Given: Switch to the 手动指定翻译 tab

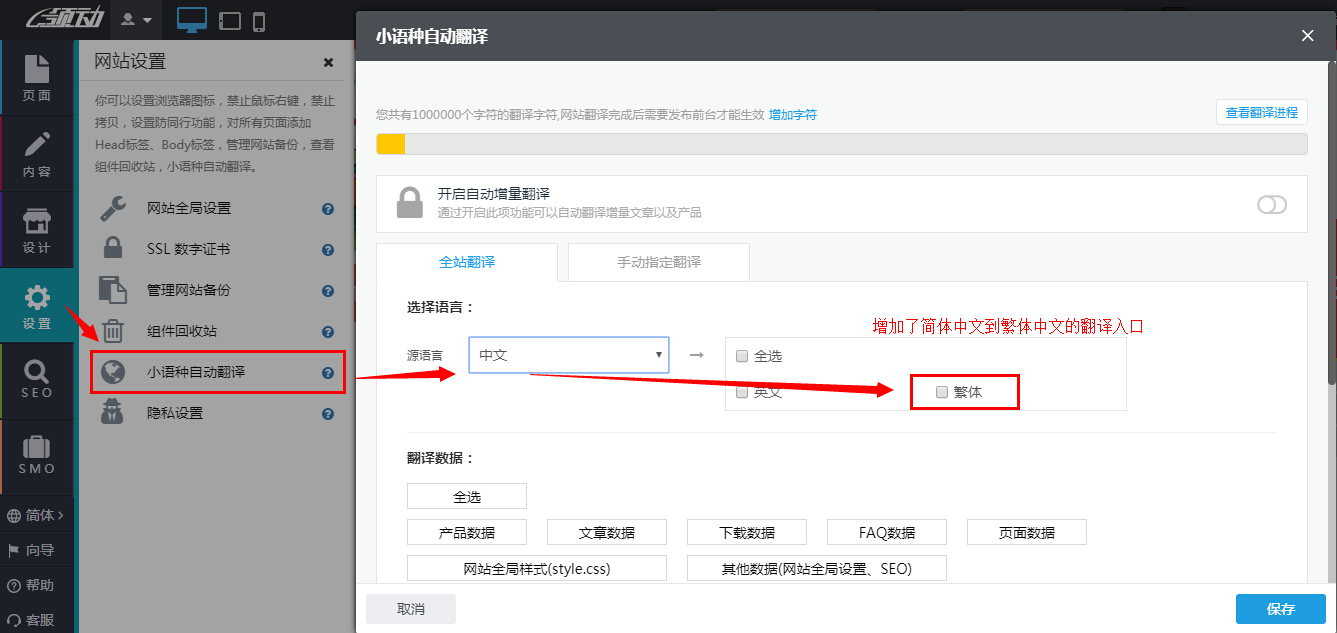Looking at the screenshot, I should pyautogui.click(x=658, y=261).
